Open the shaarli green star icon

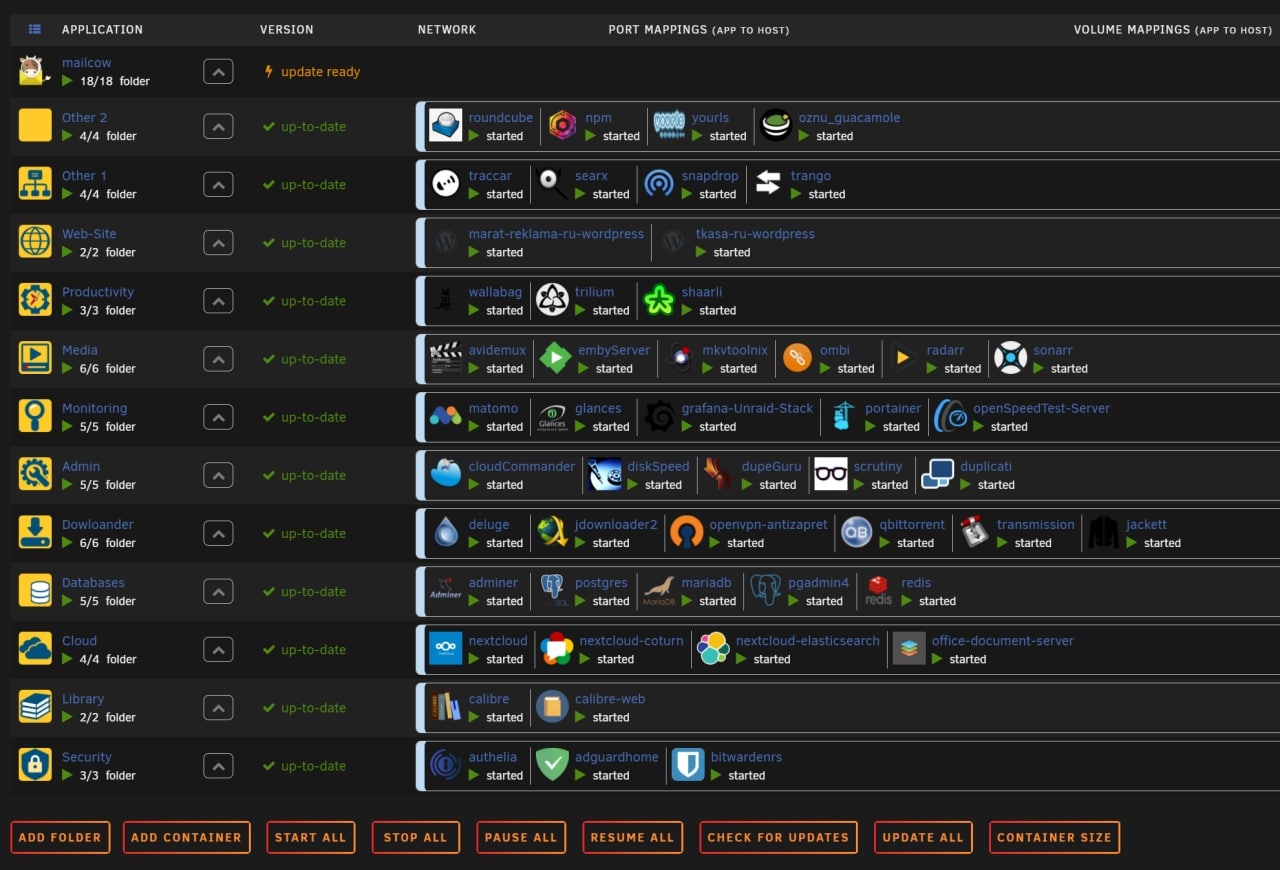click(659, 300)
